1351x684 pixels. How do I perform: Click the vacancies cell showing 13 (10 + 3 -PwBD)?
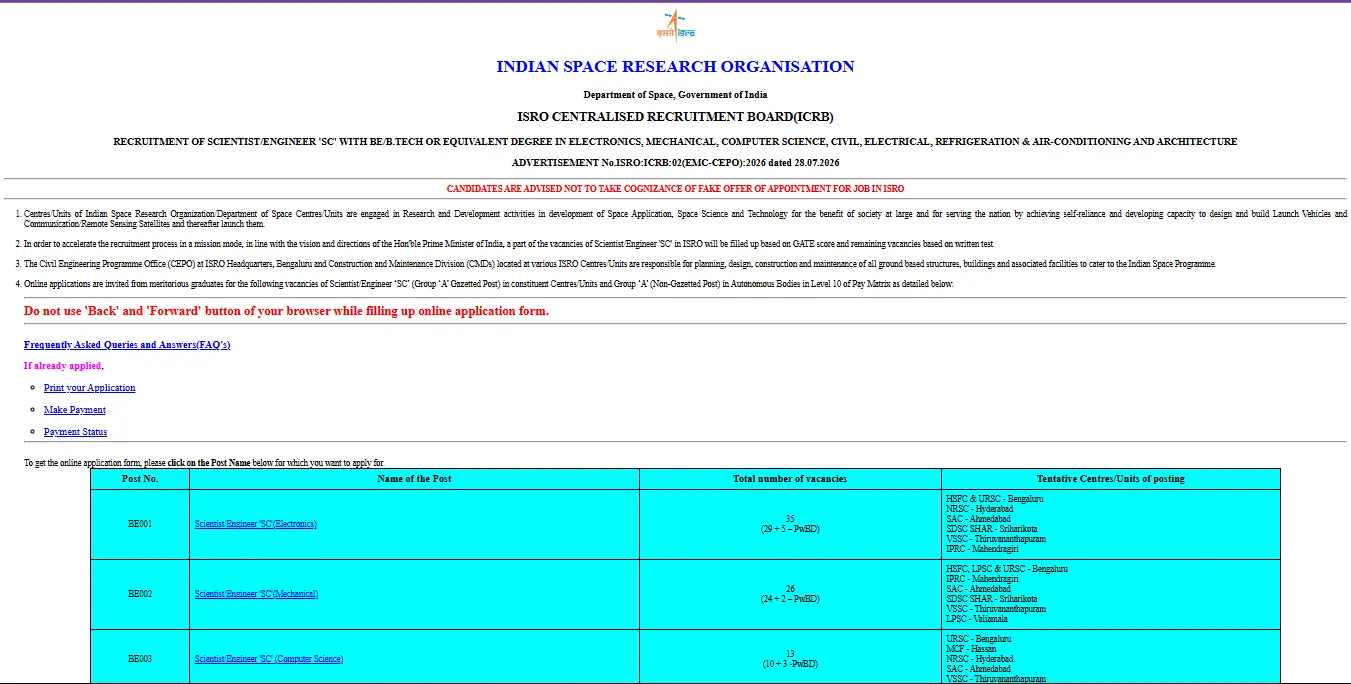pos(790,659)
